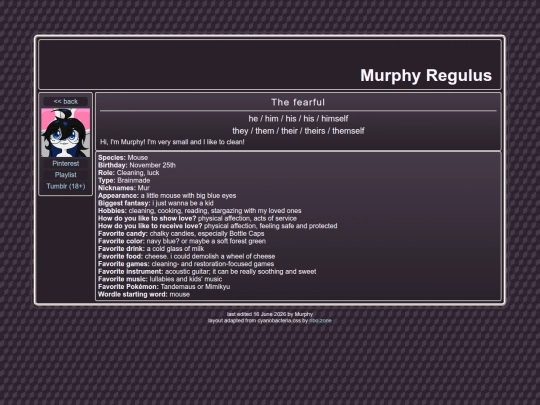Image resolution: width=540 pixels, height=405 pixels.
Task: Go back via the '<< back' link
Action: click(x=65, y=102)
